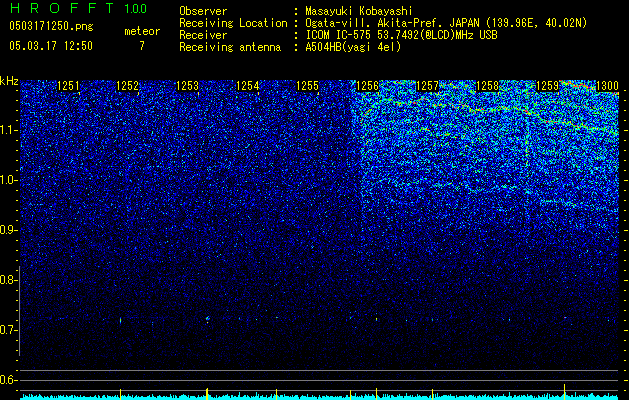This screenshot has width=629, height=400.
Task: Click the 1300 time label
Action: pos(607,86)
